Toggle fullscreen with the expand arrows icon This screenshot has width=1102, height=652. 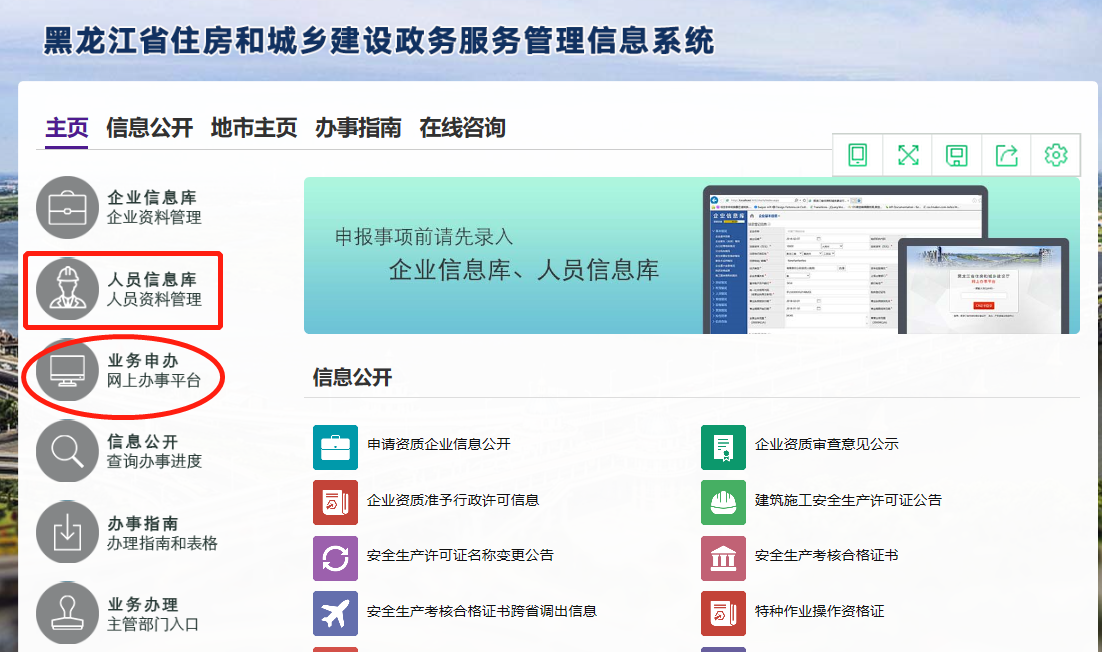click(907, 155)
